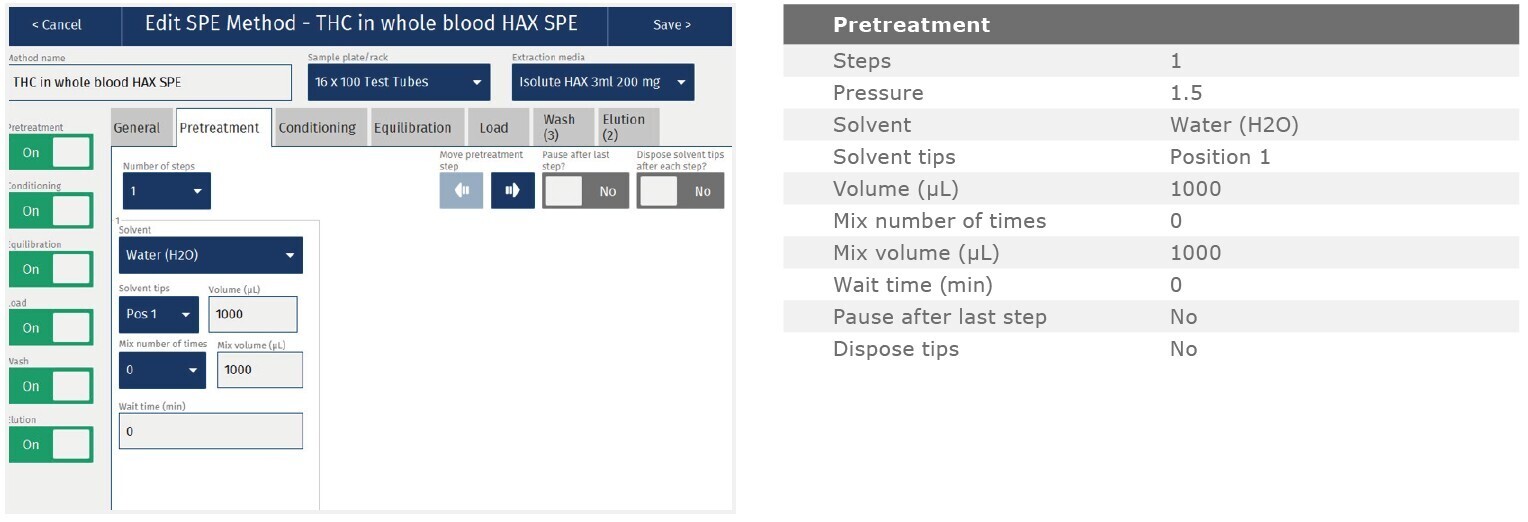1528x522 pixels.
Task: Expand the Extraction media dropdown
Action: click(602, 82)
